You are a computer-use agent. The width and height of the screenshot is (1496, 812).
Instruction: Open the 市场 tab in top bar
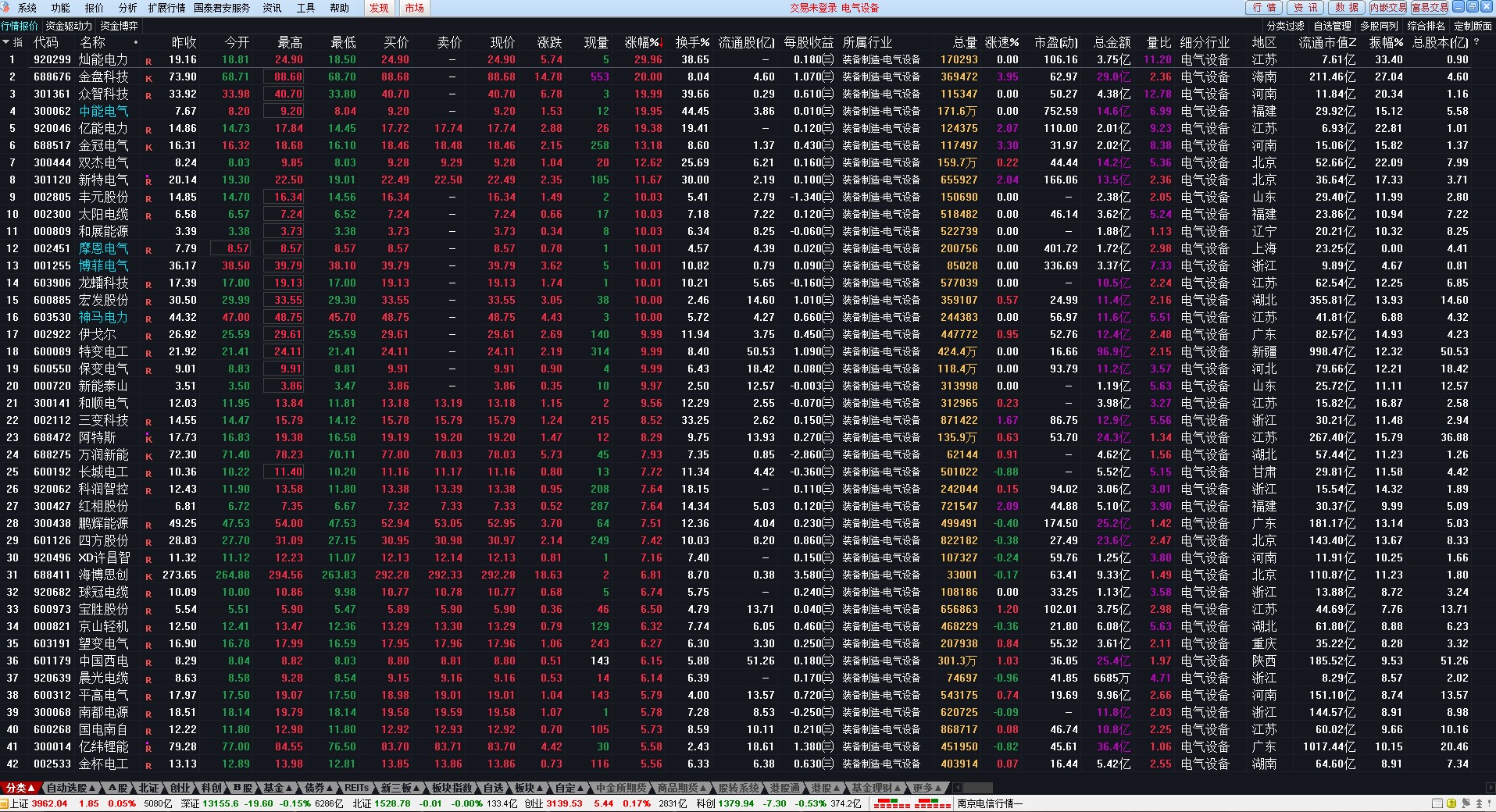(414, 8)
